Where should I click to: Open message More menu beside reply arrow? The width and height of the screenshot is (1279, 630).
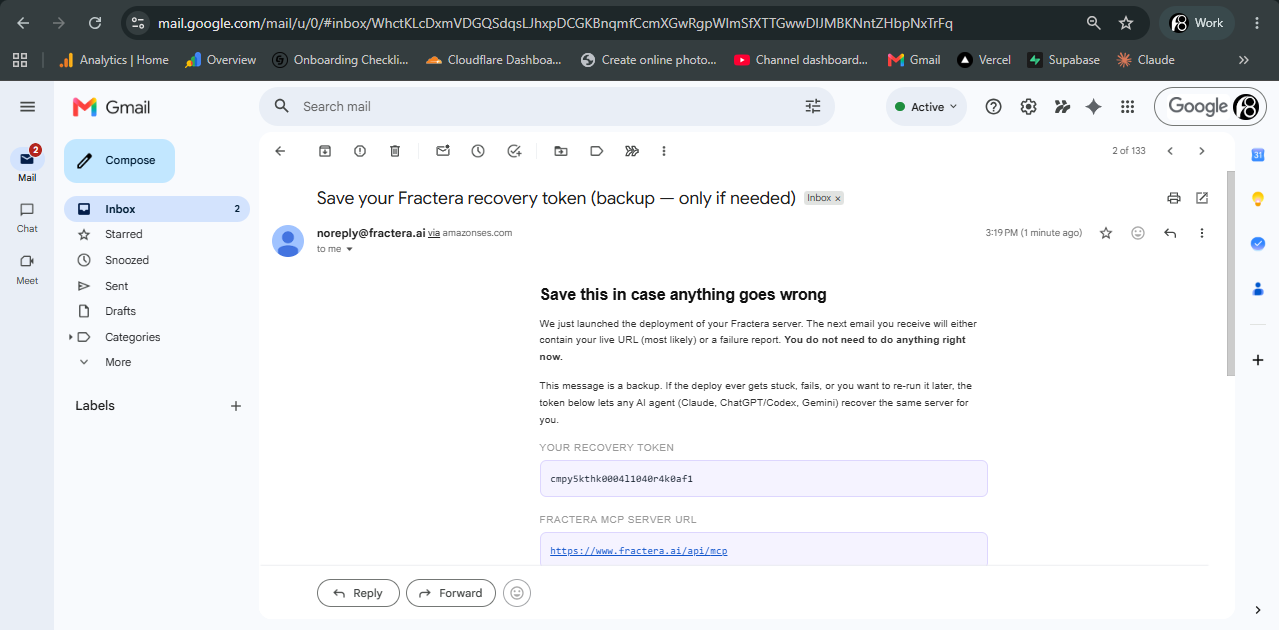click(x=1202, y=233)
